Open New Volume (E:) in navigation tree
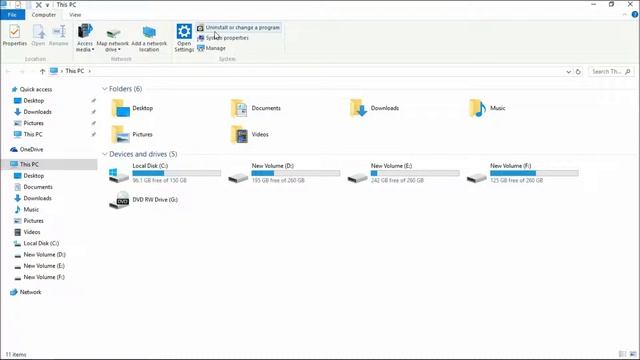 tap(39, 266)
